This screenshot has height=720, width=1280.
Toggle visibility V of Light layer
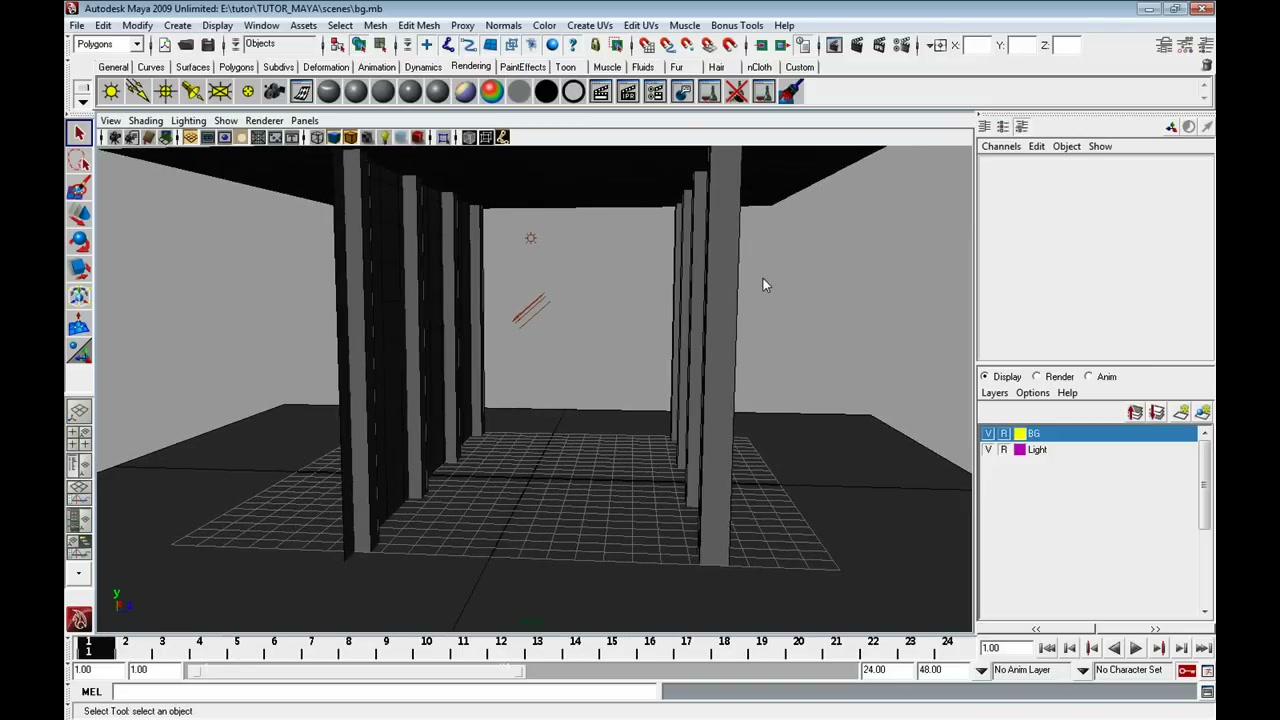[989, 450]
